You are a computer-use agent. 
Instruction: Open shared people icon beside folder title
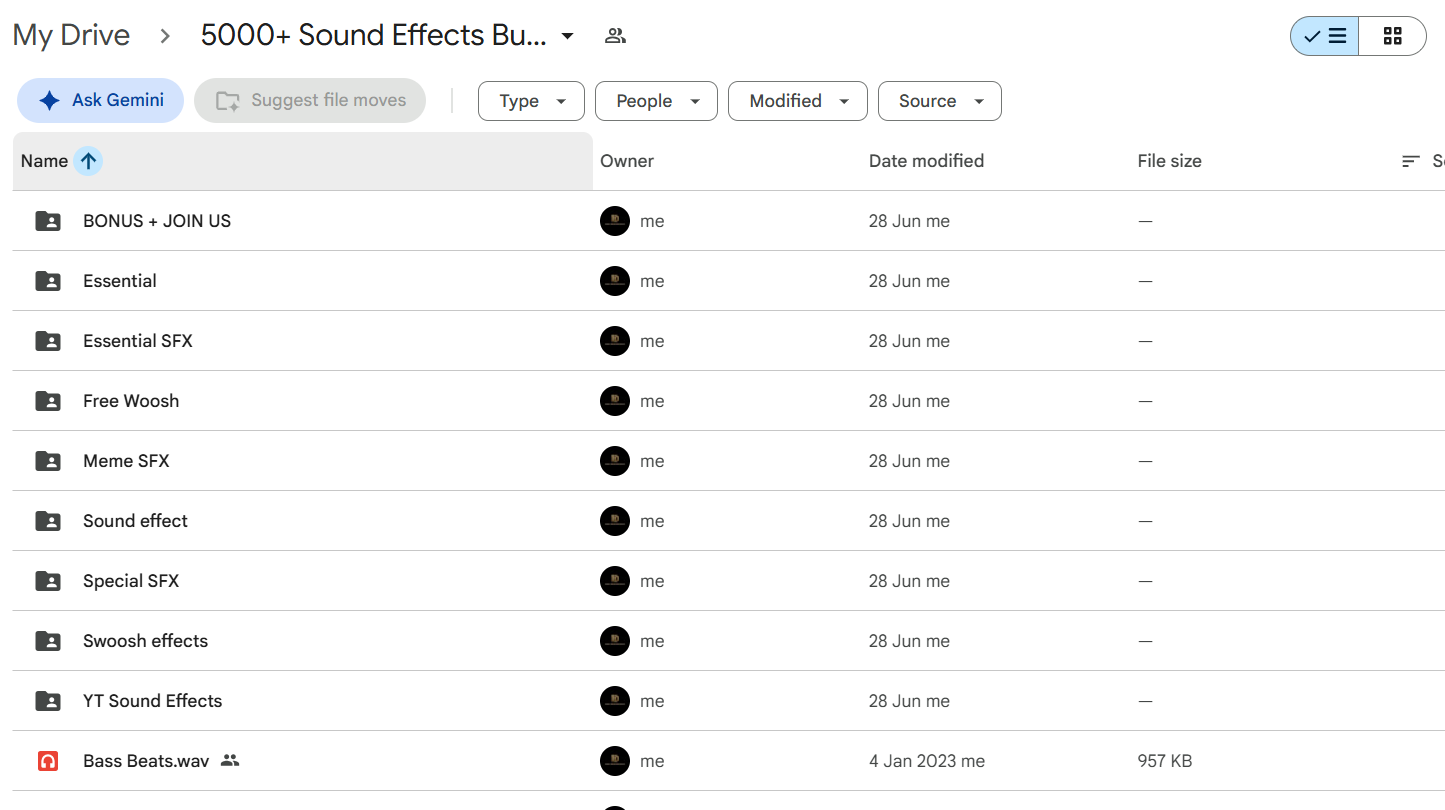pos(615,36)
